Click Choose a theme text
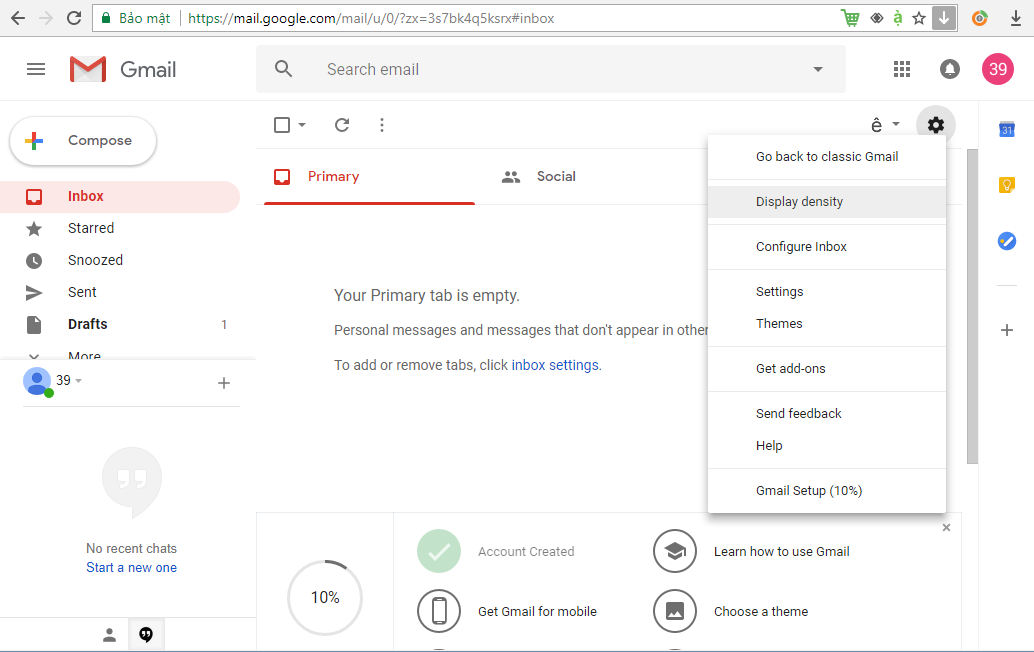 coord(761,612)
